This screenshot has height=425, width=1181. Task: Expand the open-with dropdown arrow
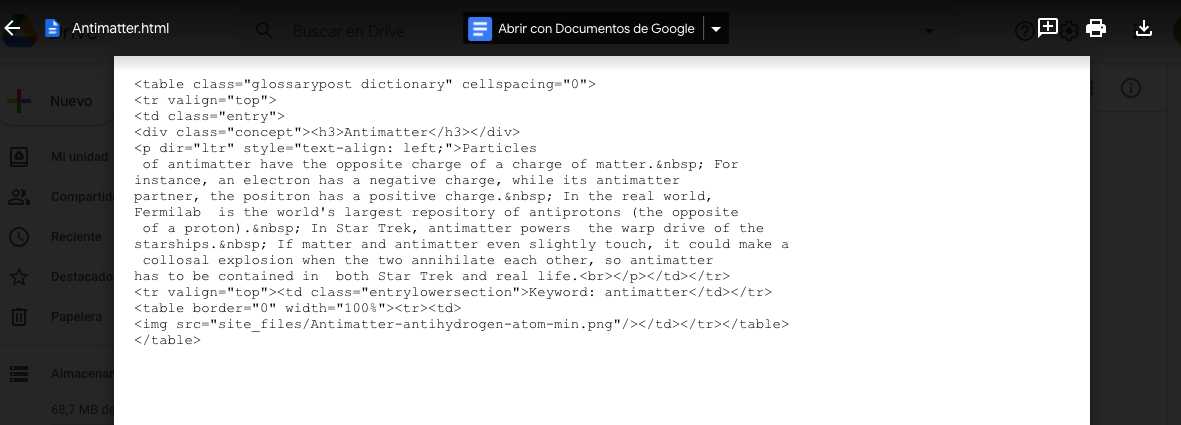coord(716,29)
